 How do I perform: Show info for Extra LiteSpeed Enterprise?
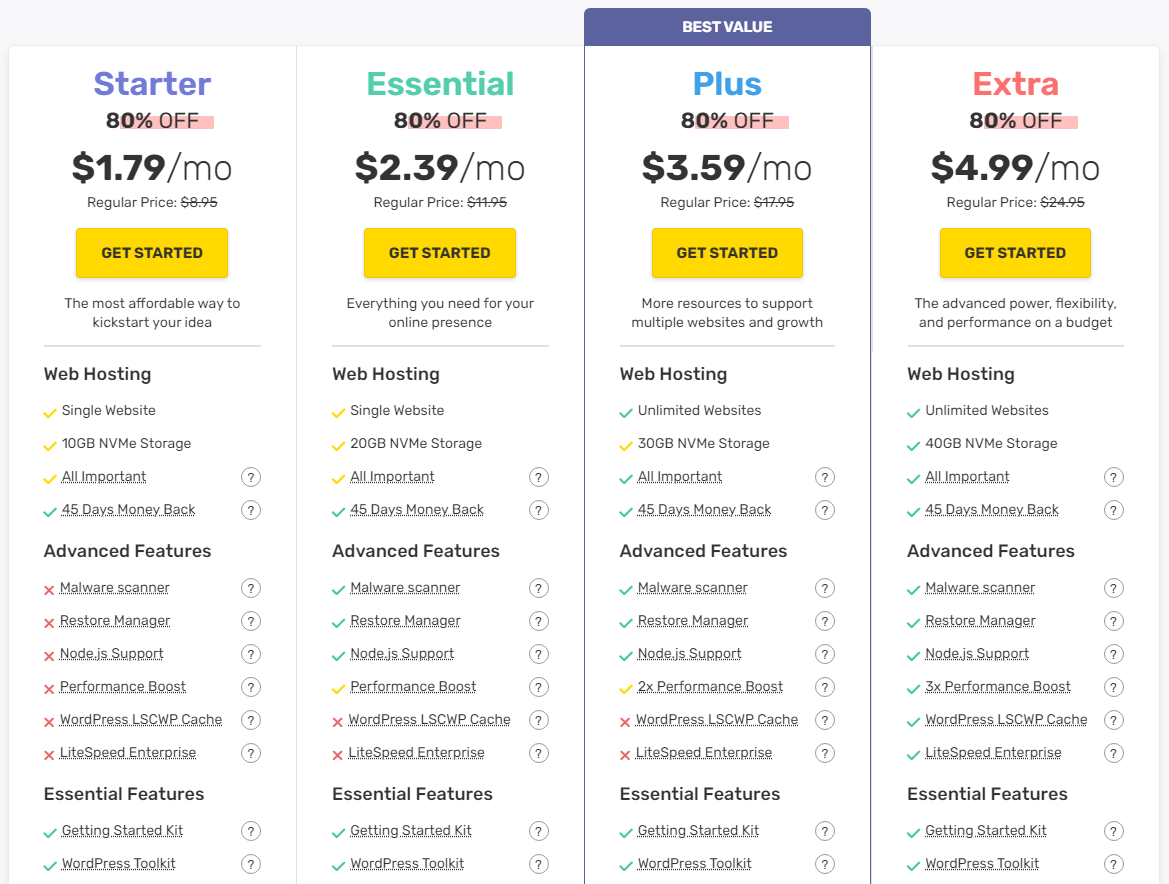pos(1113,753)
